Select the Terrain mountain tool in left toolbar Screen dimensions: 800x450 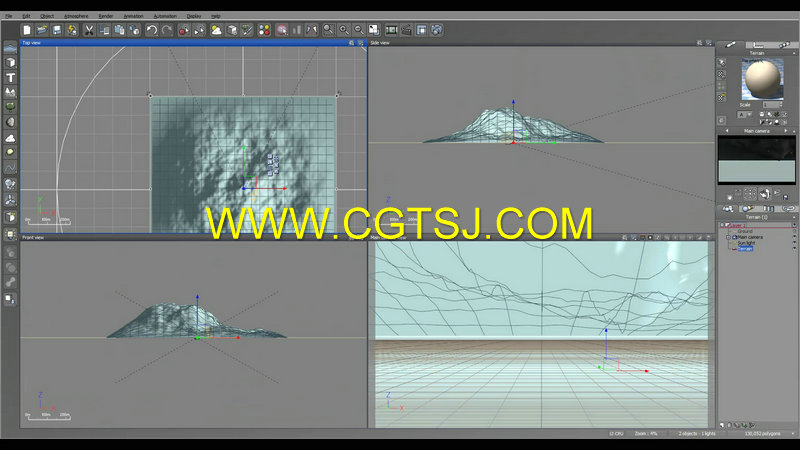coord(10,92)
